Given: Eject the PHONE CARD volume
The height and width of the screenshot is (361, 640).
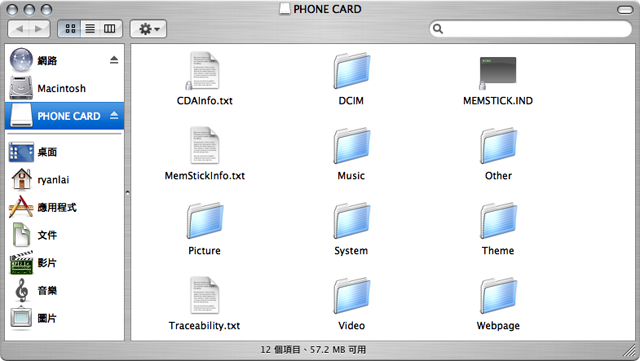Looking at the screenshot, I should click(114, 116).
